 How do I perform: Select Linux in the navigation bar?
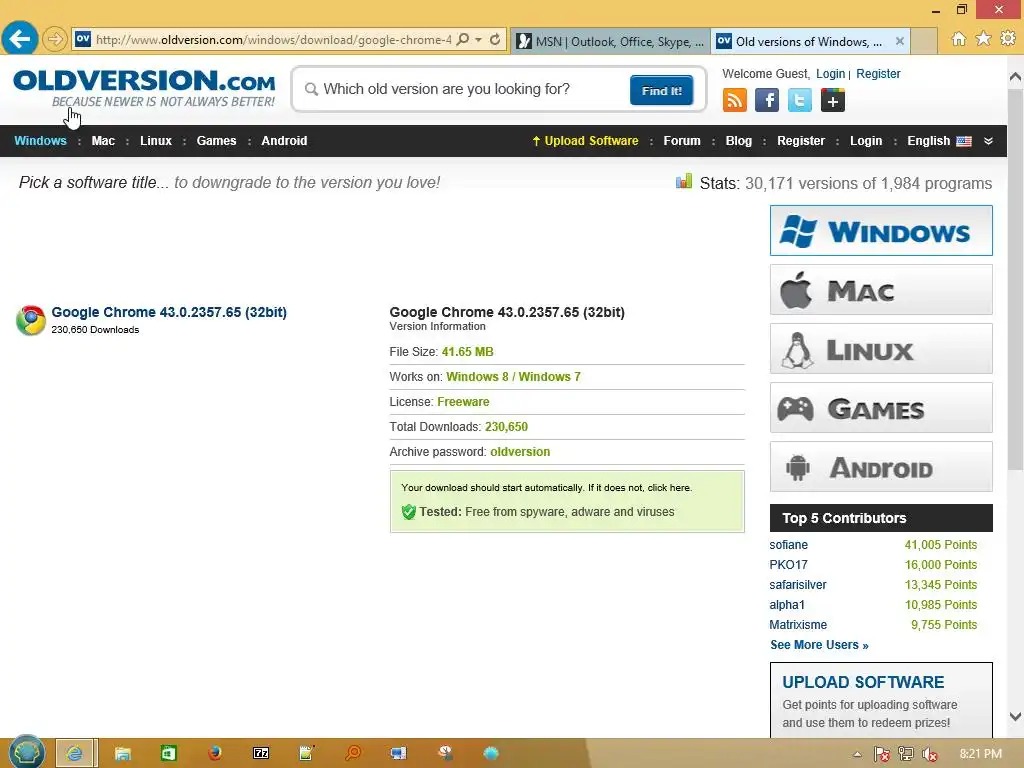coord(156,141)
